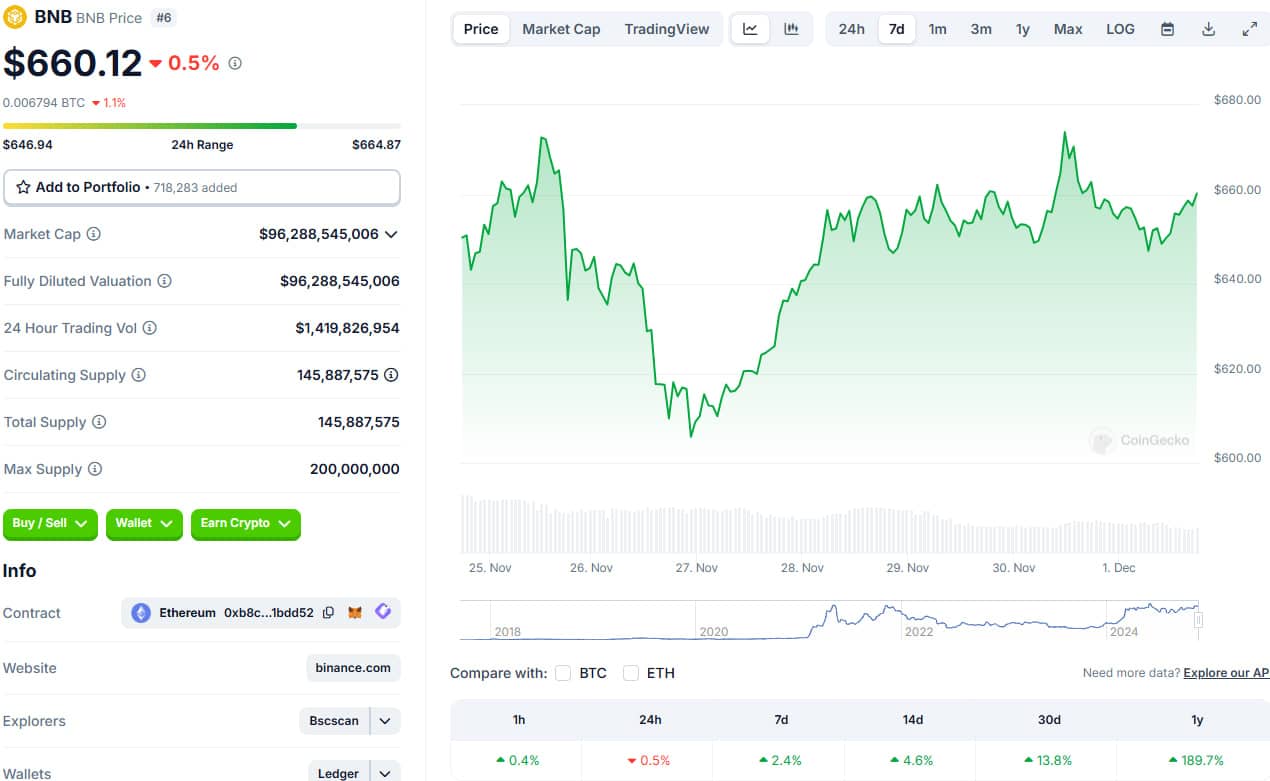Show Fully Diluted Valuation info icon
The width and height of the screenshot is (1270, 781).
tap(164, 281)
